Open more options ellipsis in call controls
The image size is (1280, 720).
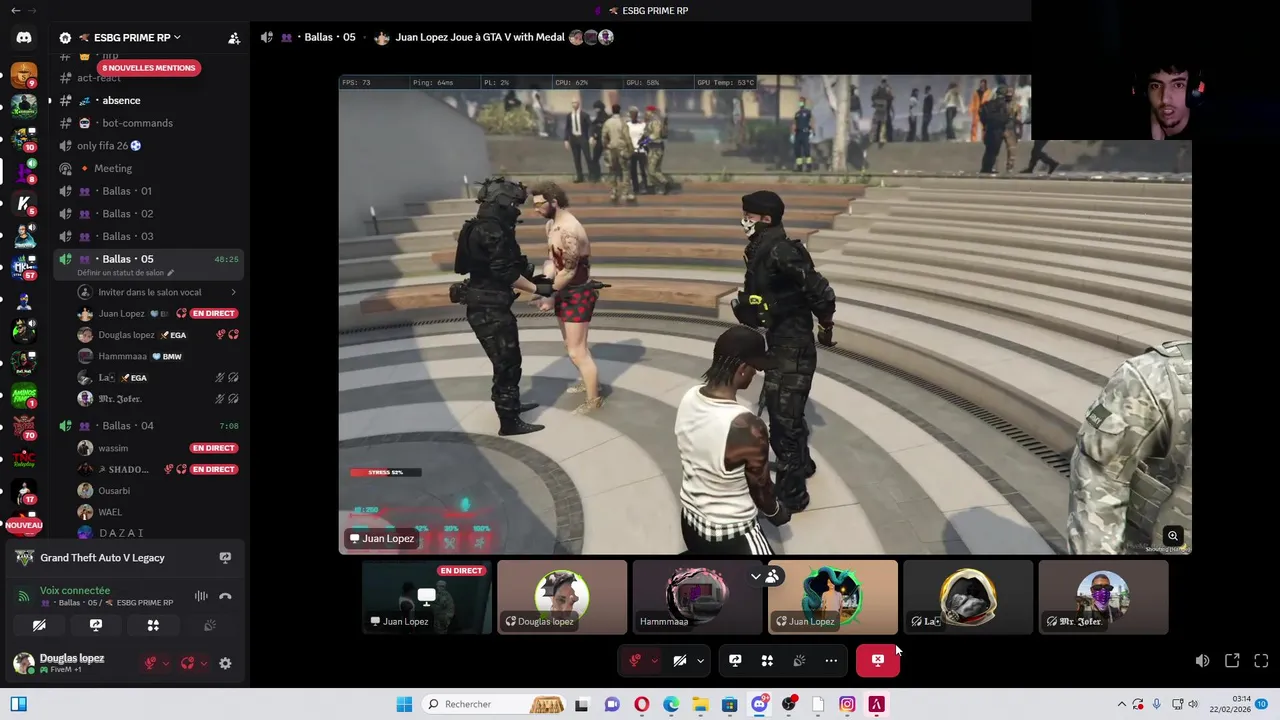tap(831, 660)
